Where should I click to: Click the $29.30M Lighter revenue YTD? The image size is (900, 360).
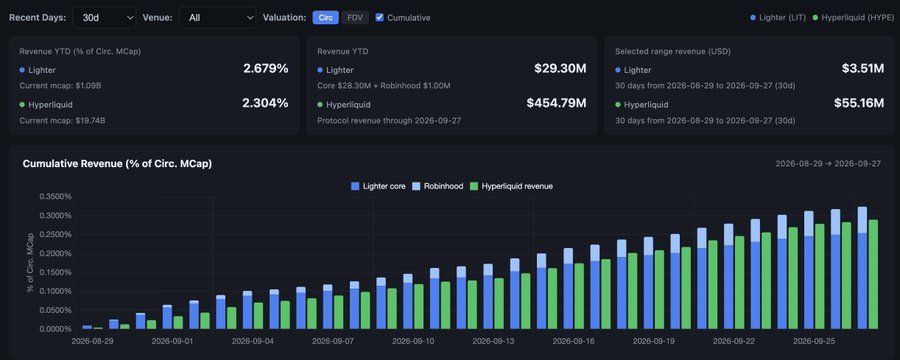pos(560,69)
